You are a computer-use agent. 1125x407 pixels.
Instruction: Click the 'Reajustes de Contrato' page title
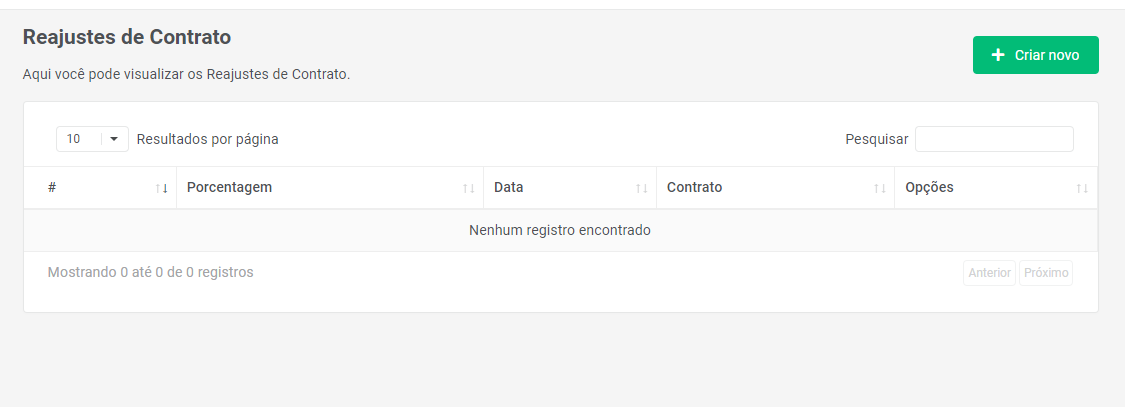coord(127,37)
